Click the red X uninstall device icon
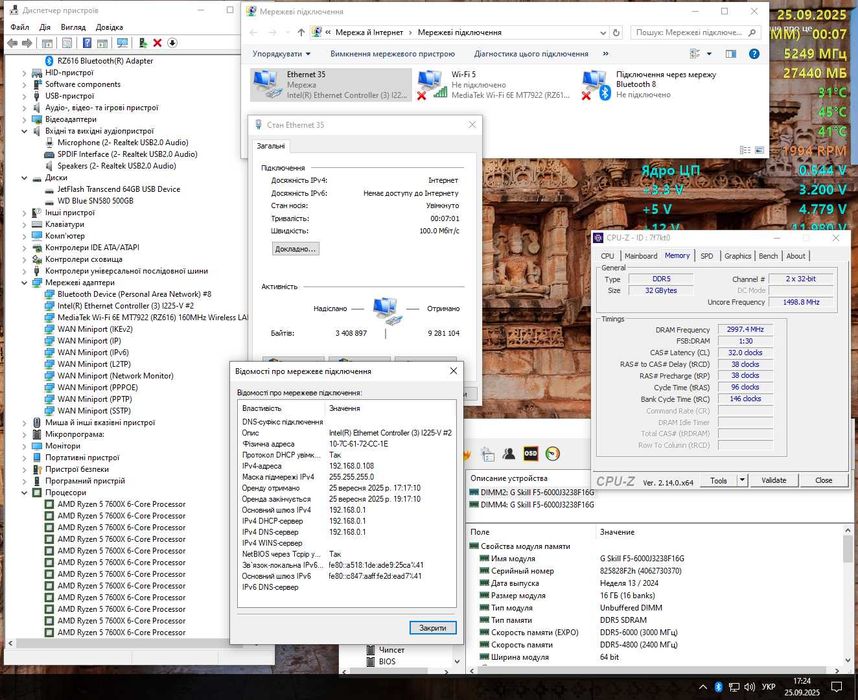 (x=158, y=43)
